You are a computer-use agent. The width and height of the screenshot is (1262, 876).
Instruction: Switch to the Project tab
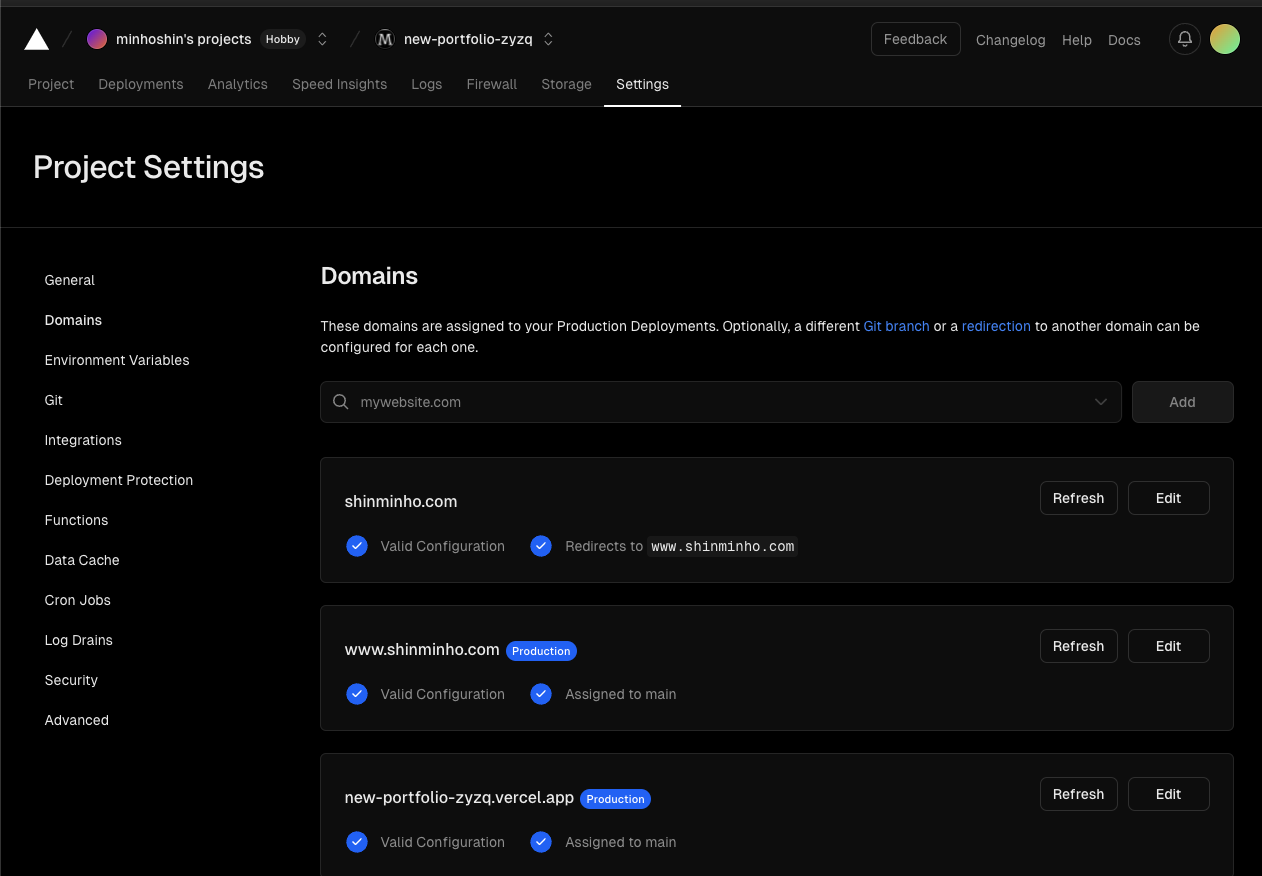coord(51,84)
